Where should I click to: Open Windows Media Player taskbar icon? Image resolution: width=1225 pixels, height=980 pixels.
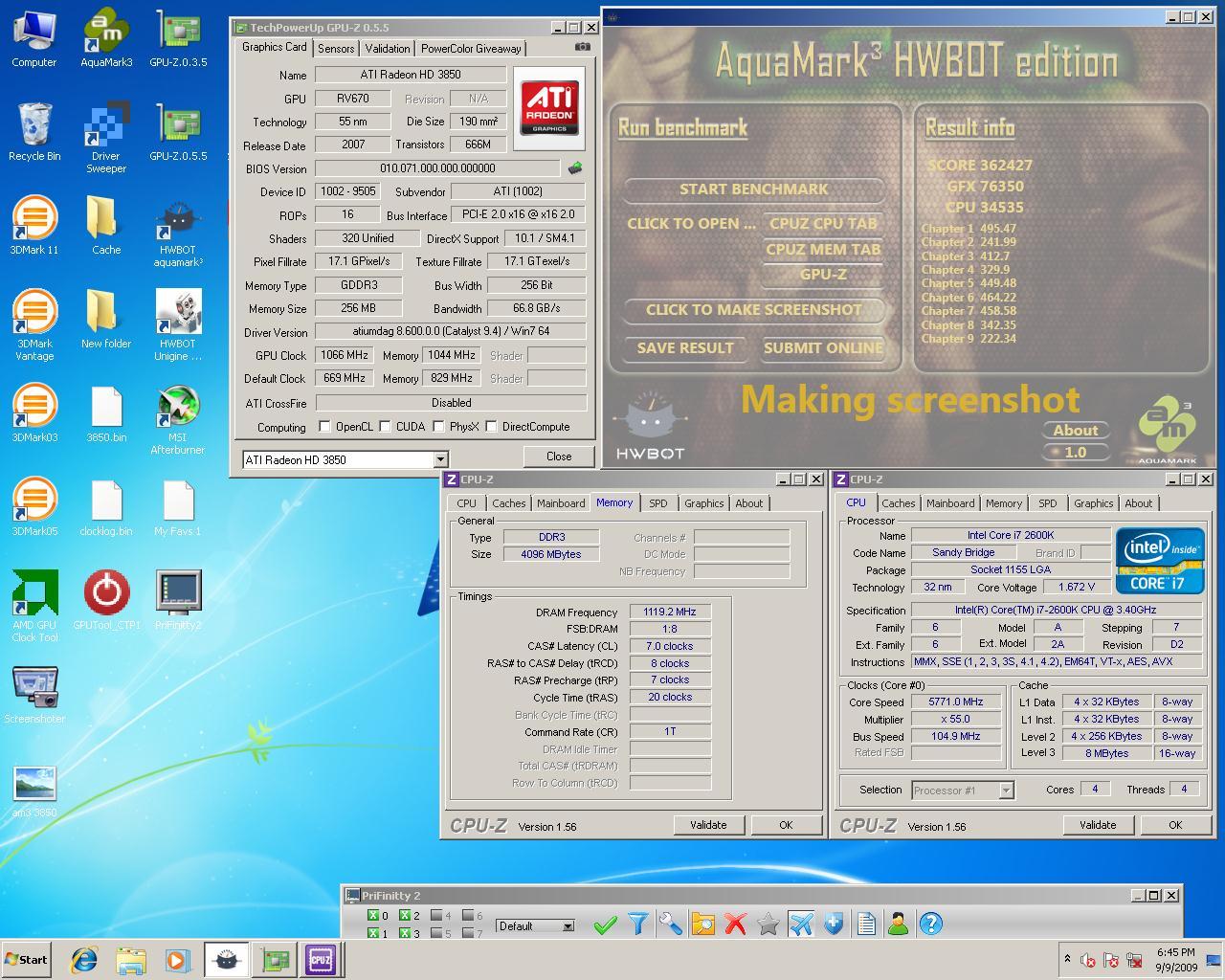tap(177, 960)
